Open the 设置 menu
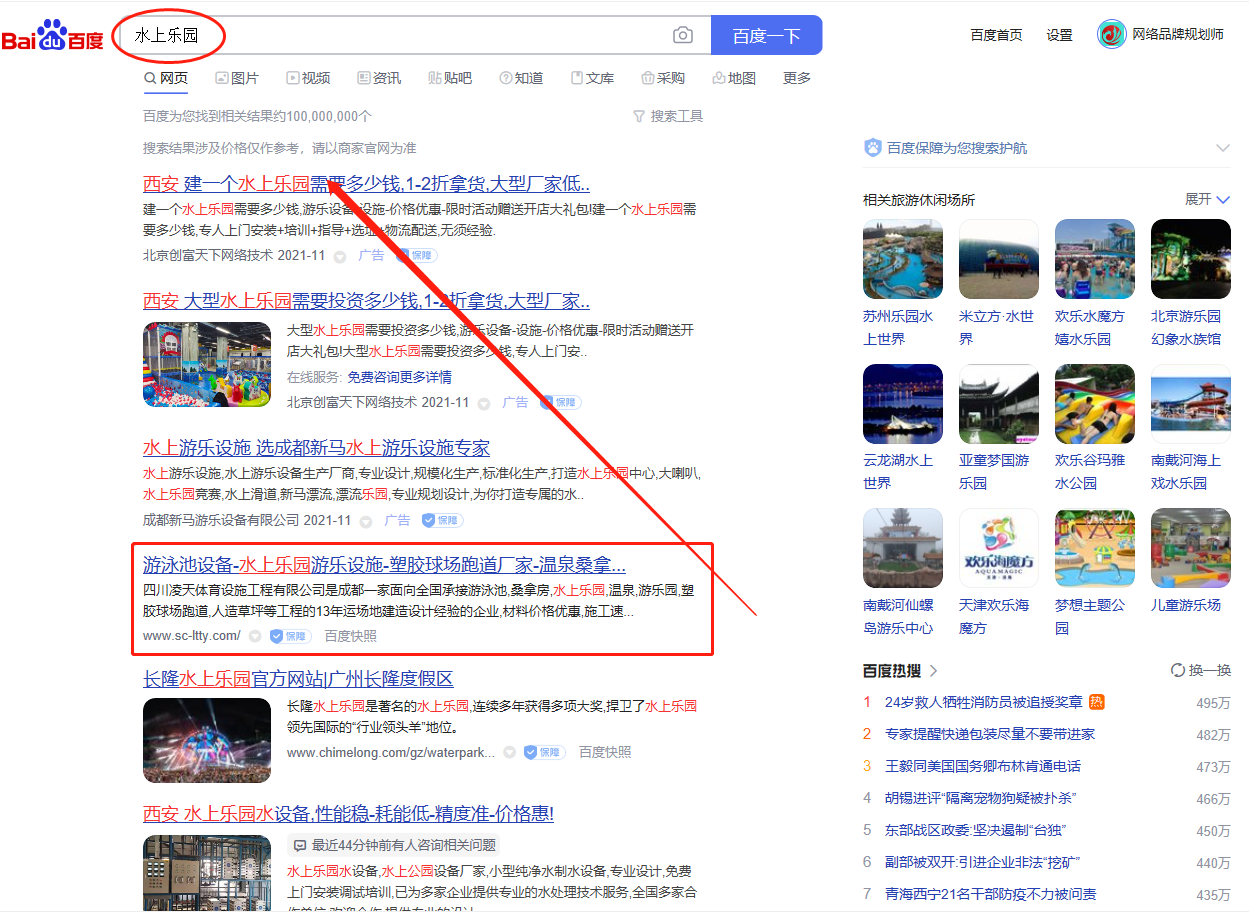Viewport: 1249px width, 913px height. [1059, 35]
